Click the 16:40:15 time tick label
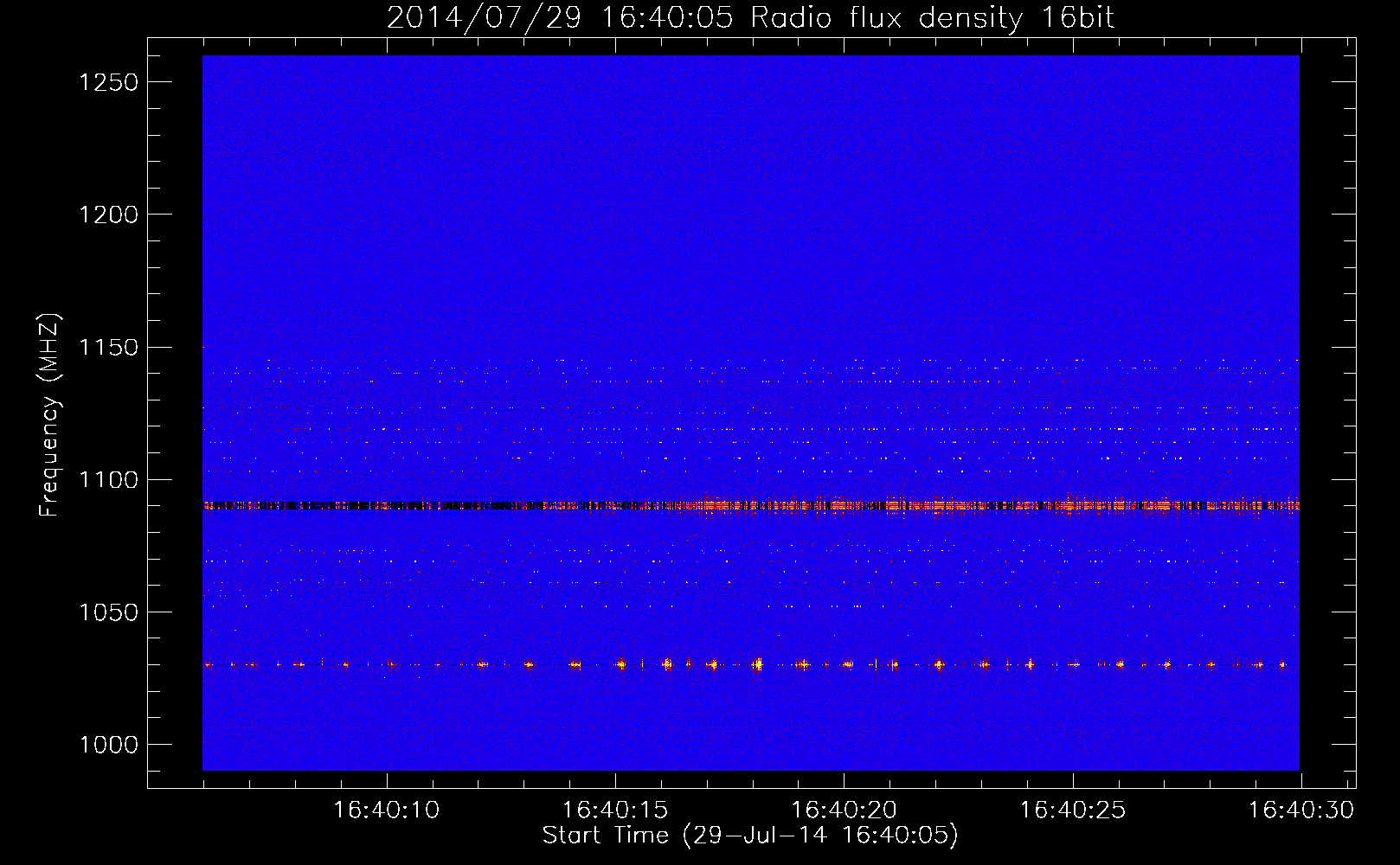The image size is (1400, 865). [615, 811]
